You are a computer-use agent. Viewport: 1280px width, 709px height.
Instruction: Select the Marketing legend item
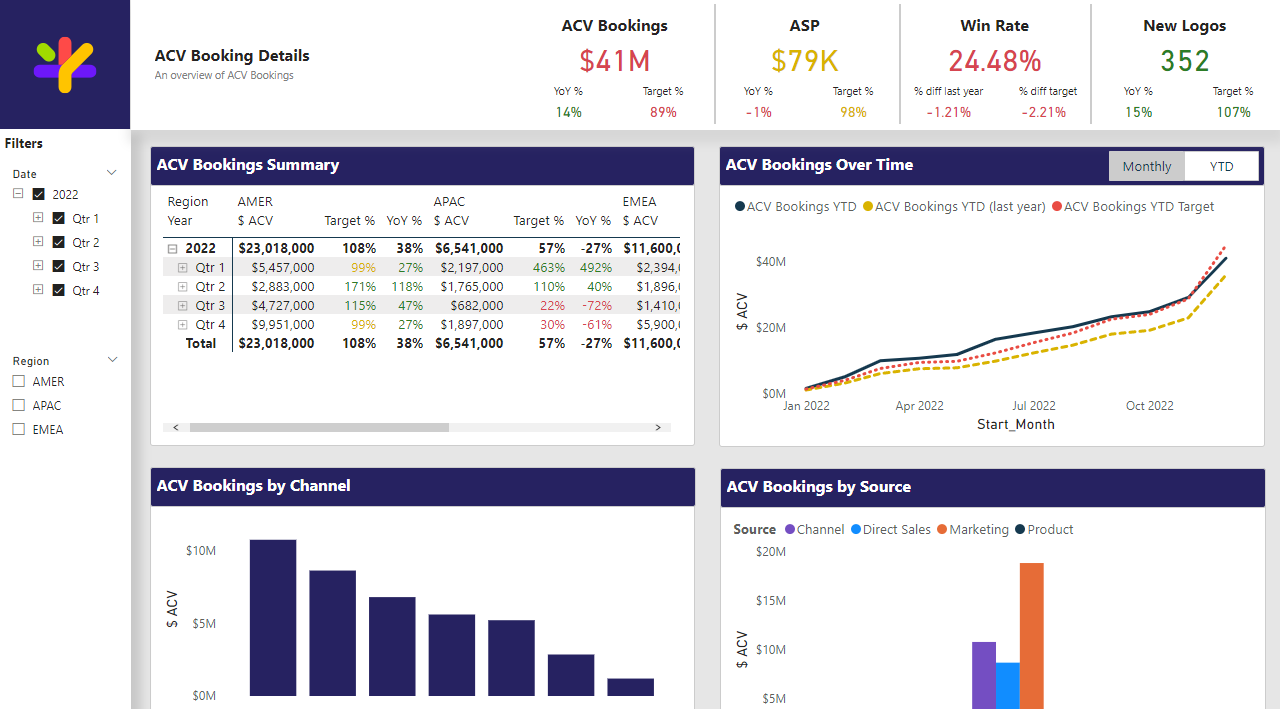973,530
